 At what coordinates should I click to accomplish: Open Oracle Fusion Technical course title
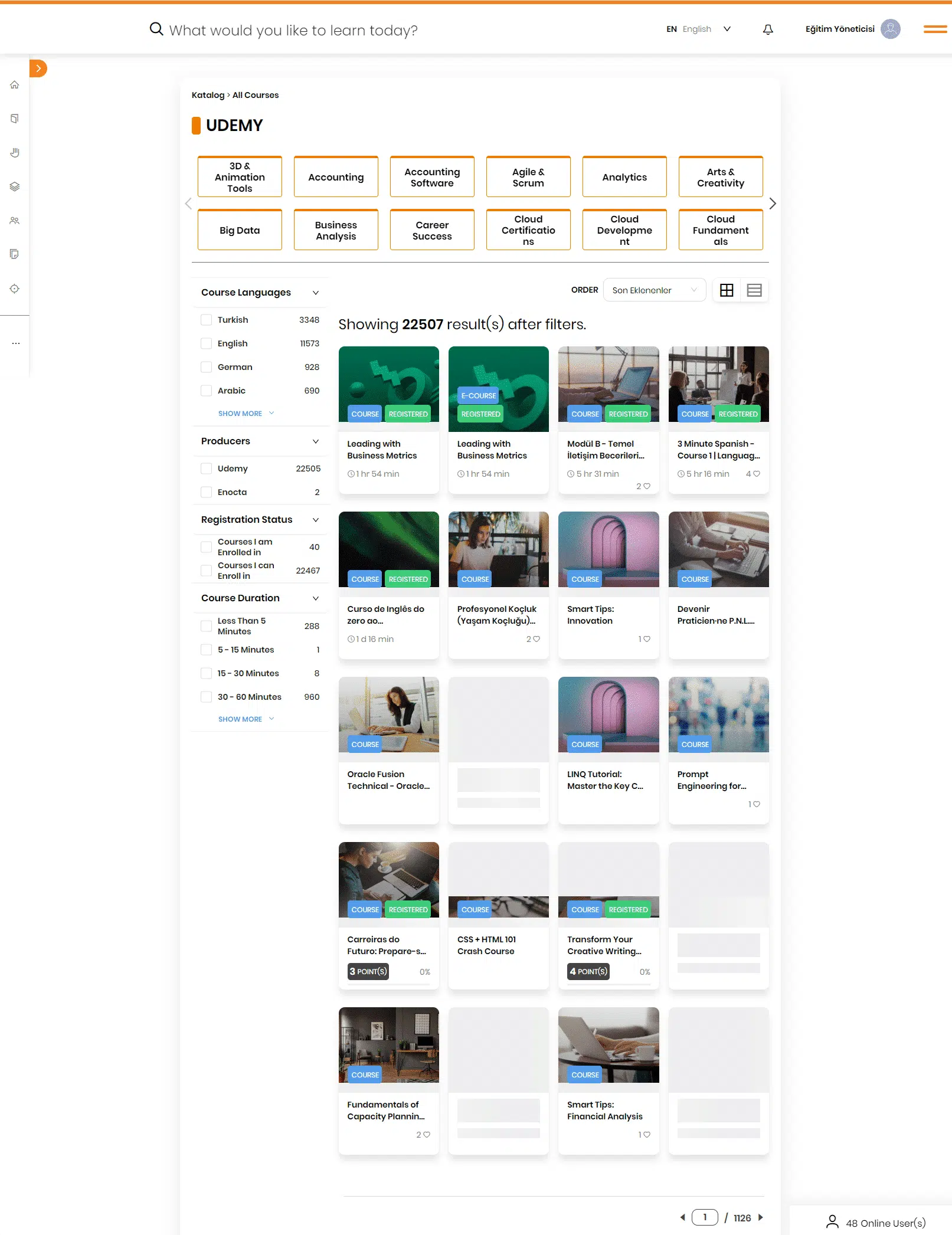pyautogui.click(x=388, y=780)
